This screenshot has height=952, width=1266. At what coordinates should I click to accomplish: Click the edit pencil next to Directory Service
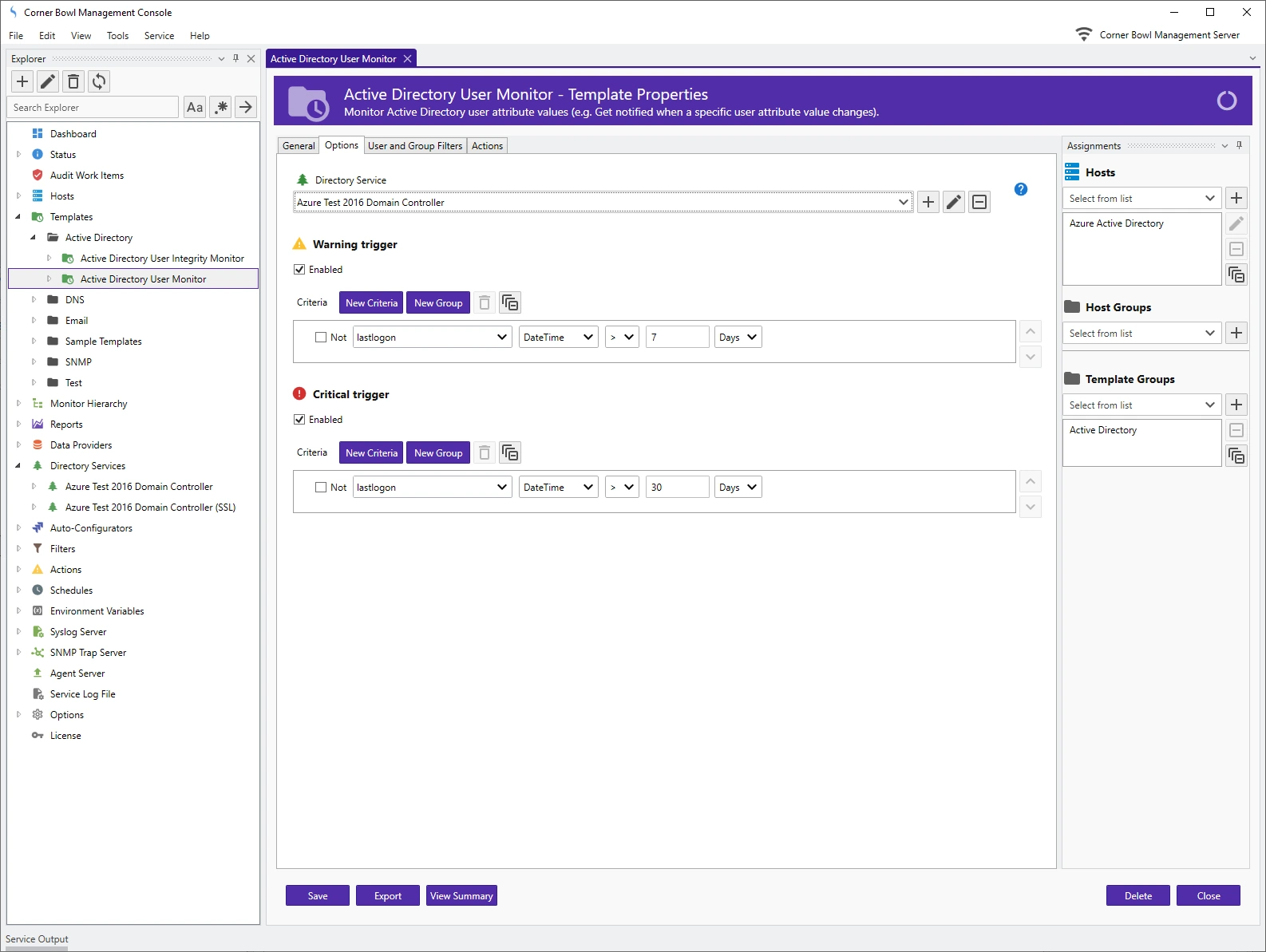point(954,203)
